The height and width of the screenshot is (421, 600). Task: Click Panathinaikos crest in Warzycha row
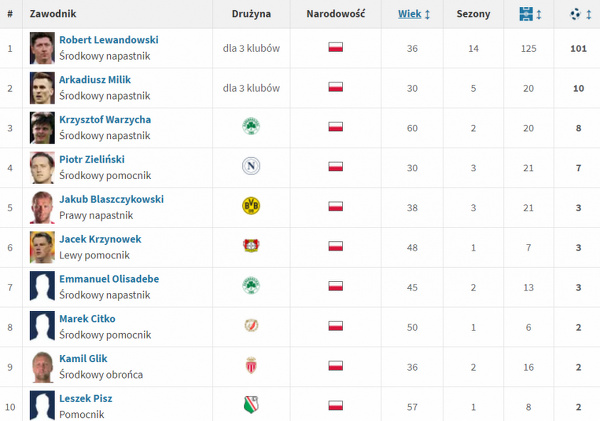tap(250, 126)
